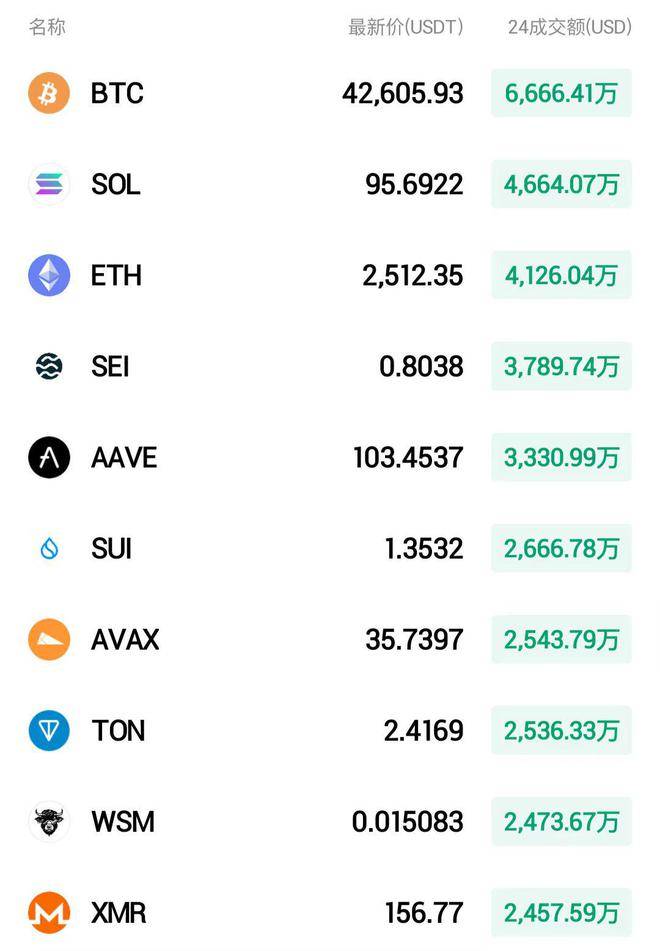The height and width of the screenshot is (951, 660).
Task: Tap the orange Monero XMR icon
Action: point(49,912)
